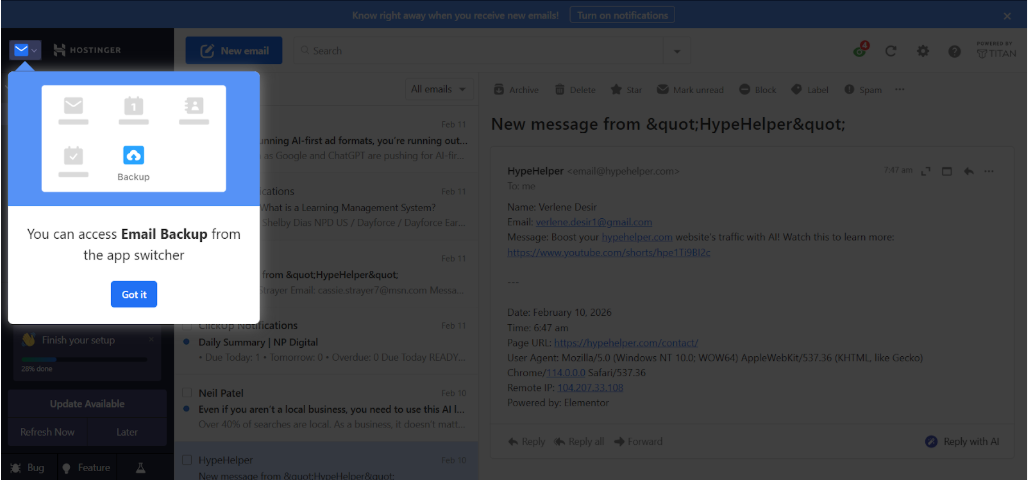
Task: Delete the open email
Action: click(x=575, y=90)
